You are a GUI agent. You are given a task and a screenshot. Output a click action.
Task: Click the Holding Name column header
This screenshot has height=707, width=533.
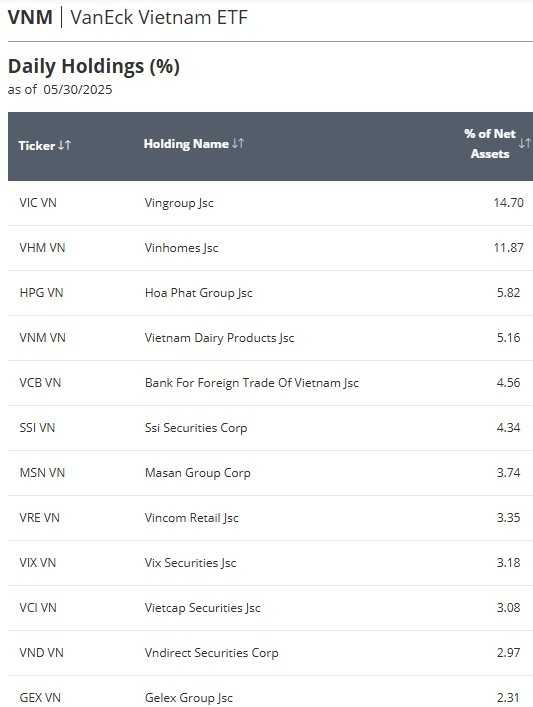[186, 144]
